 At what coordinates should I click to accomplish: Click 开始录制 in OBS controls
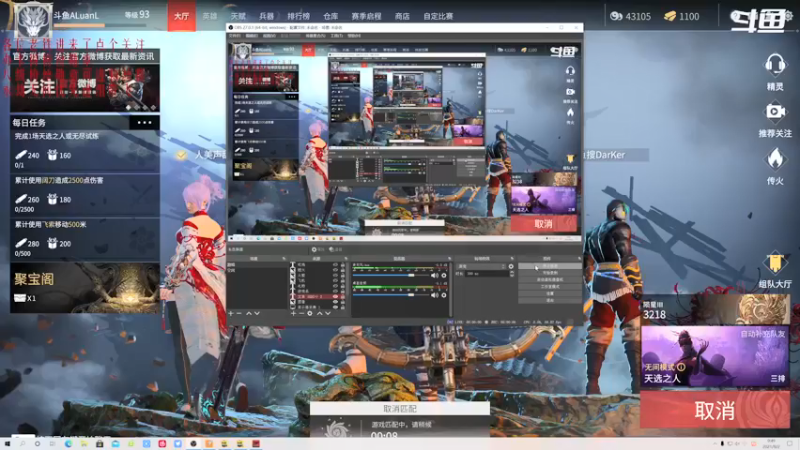[549, 273]
